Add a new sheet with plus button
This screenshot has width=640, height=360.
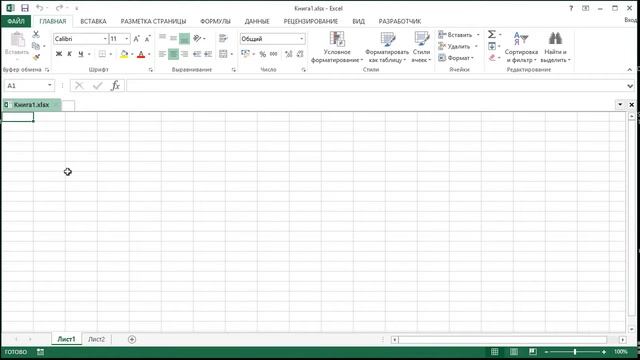pyautogui.click(x=132, y=339)
